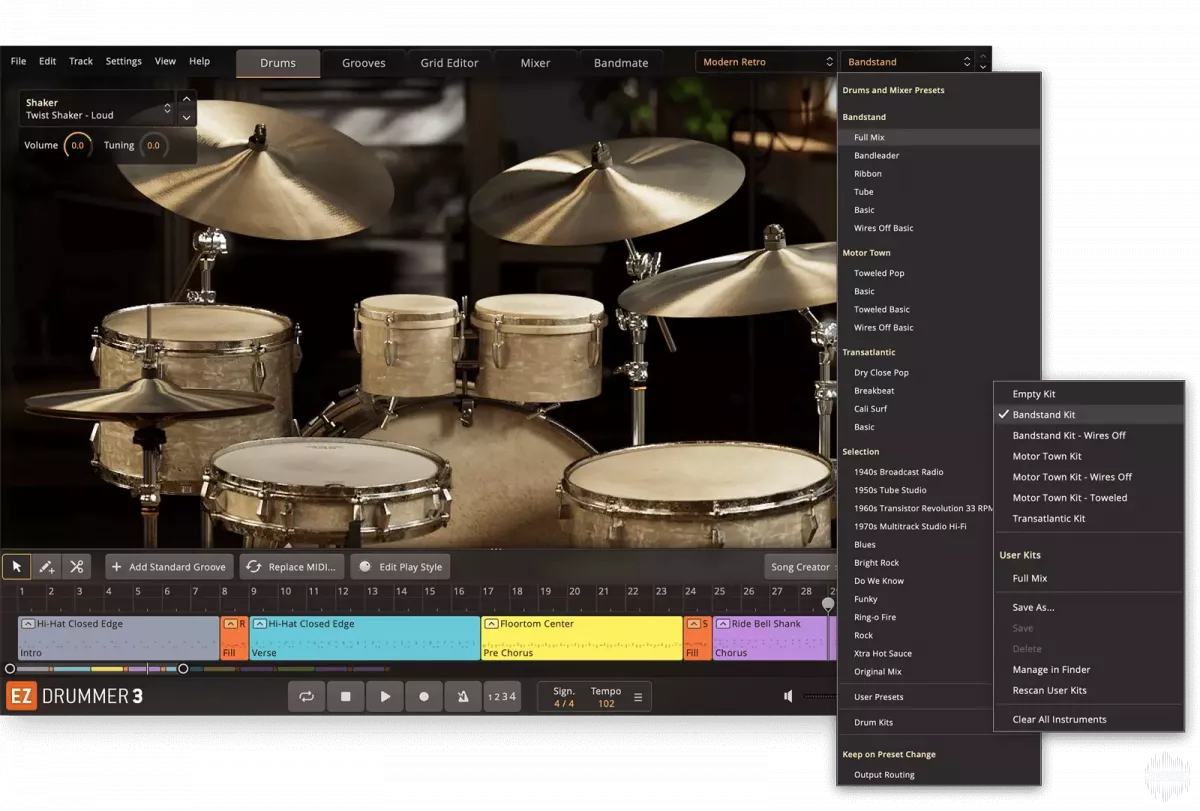
Task: Open Edit Play Style
Action: point(400,567)
